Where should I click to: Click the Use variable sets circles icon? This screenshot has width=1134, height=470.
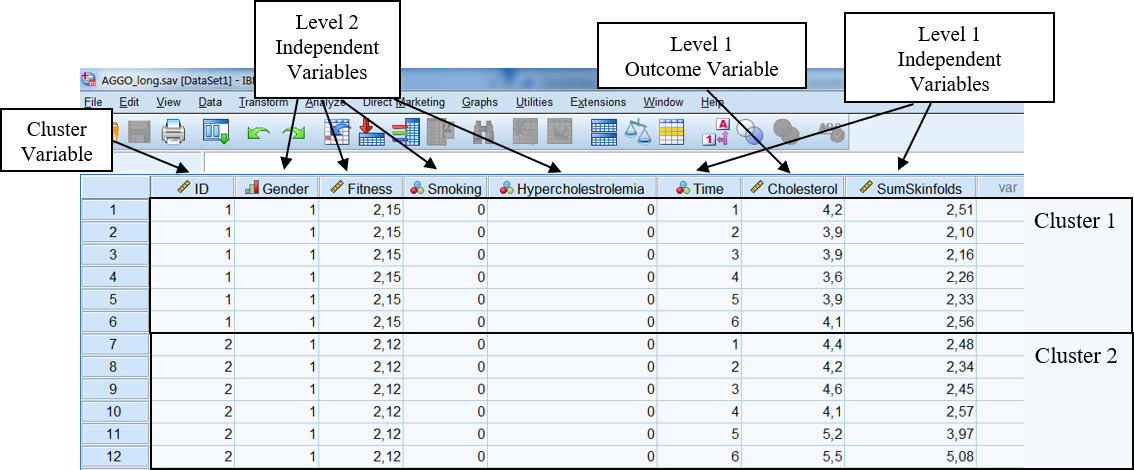[752, 132]
